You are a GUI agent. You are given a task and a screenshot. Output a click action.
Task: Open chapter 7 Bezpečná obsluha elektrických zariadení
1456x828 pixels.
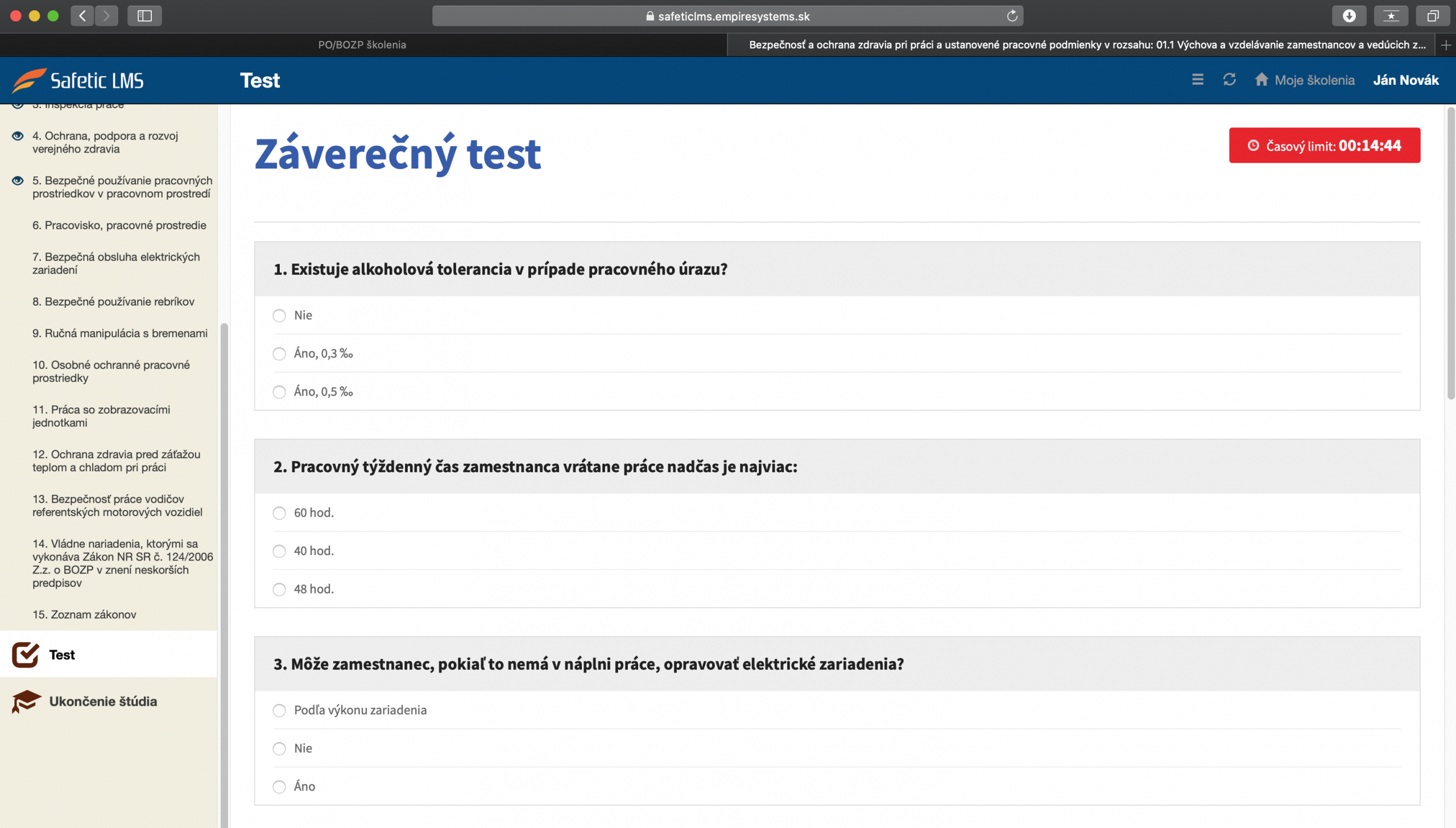(116, 263)
